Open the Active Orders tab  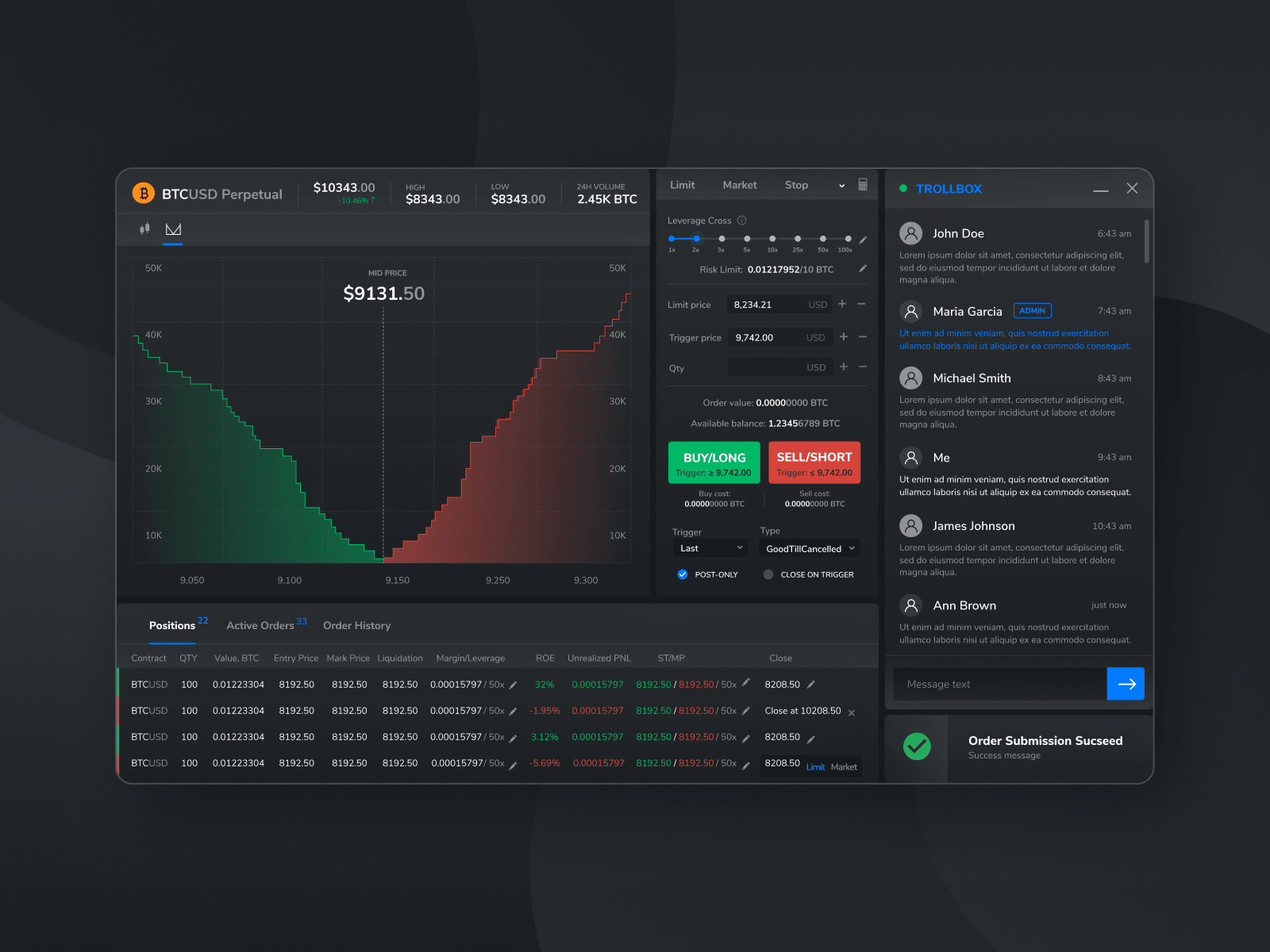tap(260, 625)
